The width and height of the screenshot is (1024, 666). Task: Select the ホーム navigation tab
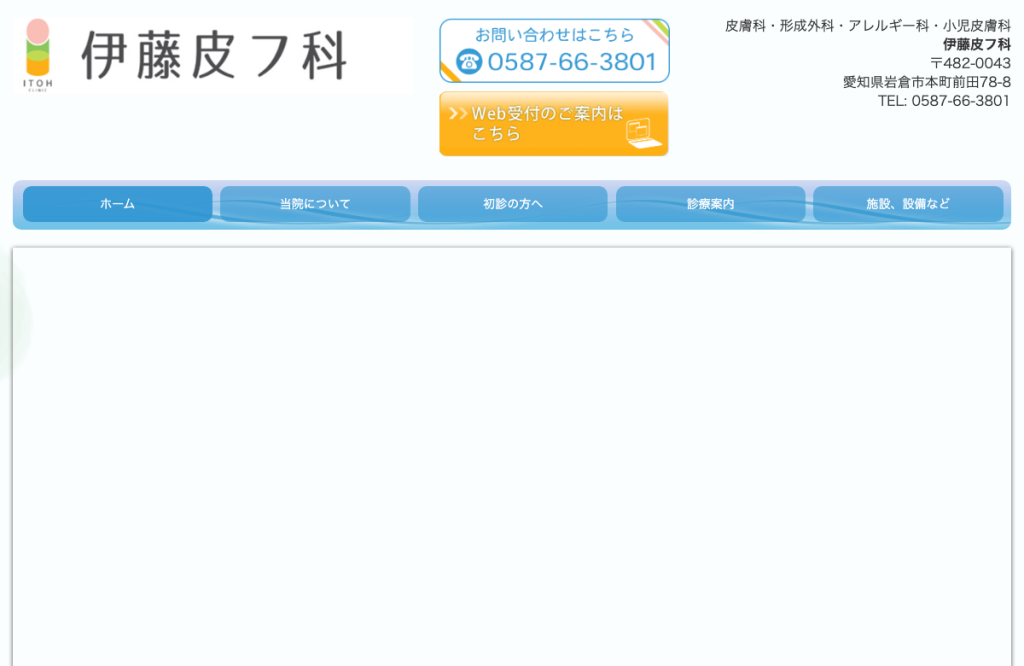point(118,204)
